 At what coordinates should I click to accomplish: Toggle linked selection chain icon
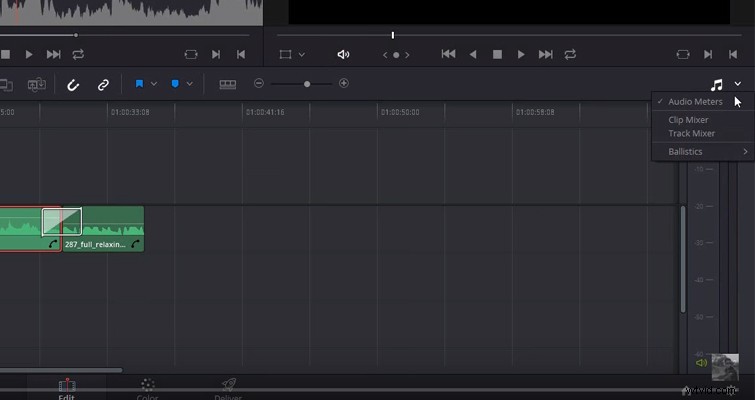coord(103,85)
